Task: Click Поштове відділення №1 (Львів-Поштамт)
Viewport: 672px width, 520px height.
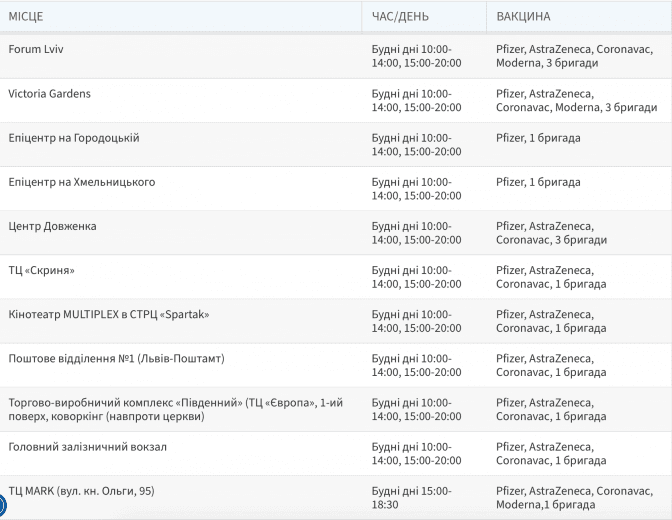Action: 116,358
